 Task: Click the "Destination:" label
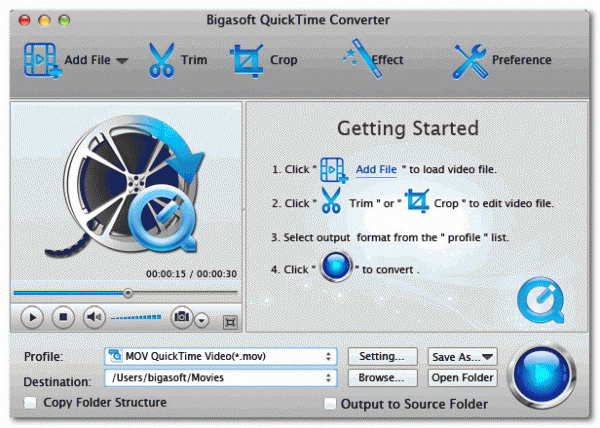57,382
